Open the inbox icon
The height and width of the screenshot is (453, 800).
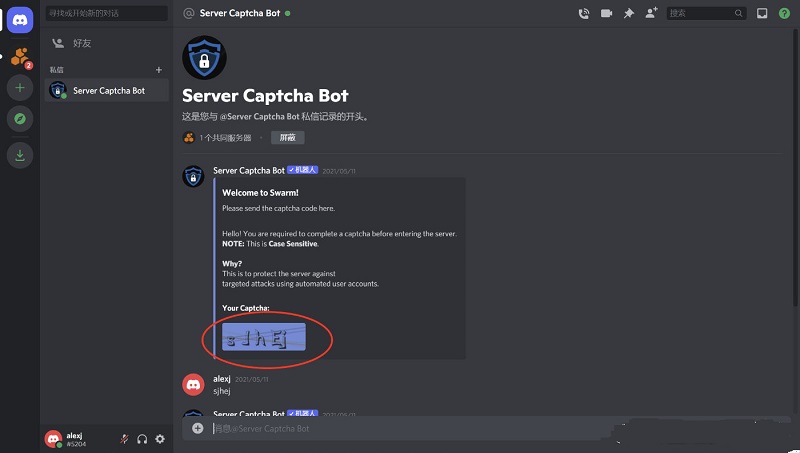pyautogui.click(x=762, y=13)
